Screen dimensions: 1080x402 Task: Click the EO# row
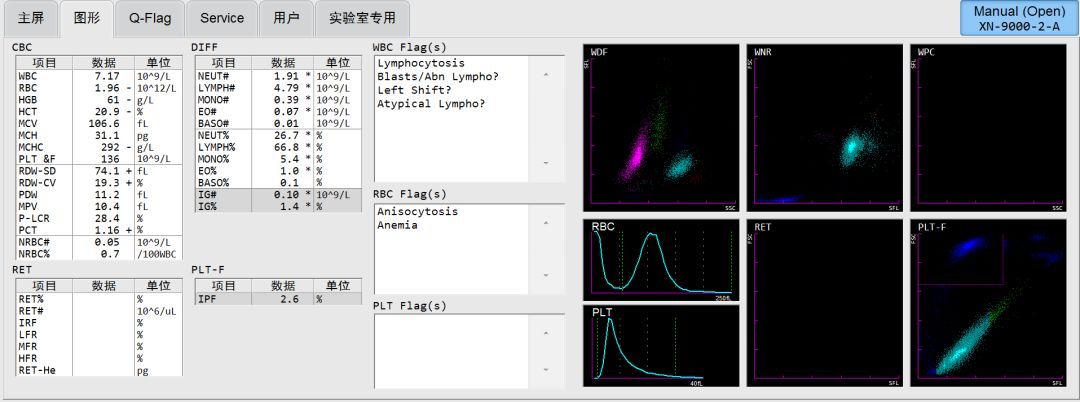(x=278, y=112)
